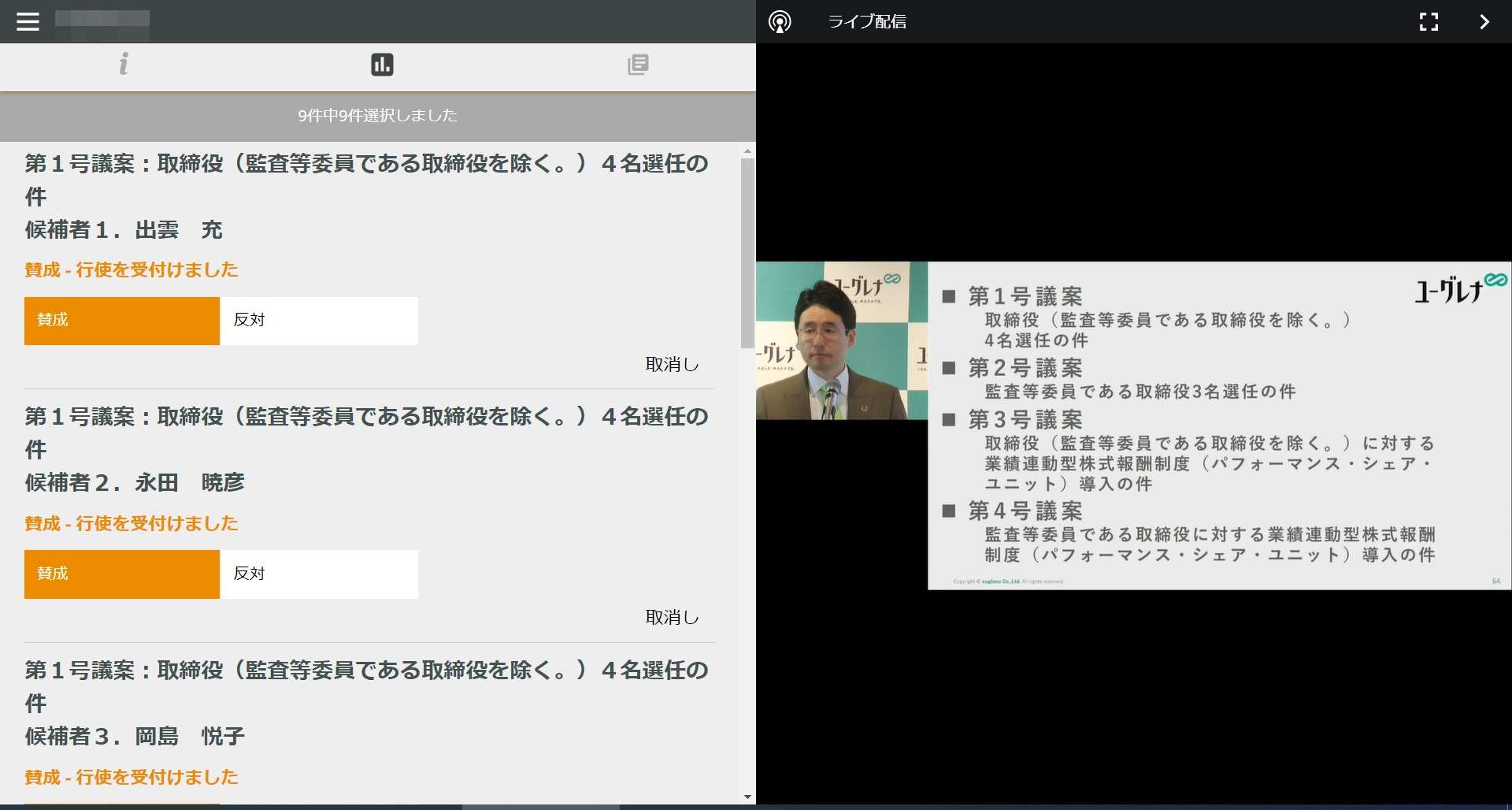
Task: Click the live broadcast icon
Action: point(780,22)
